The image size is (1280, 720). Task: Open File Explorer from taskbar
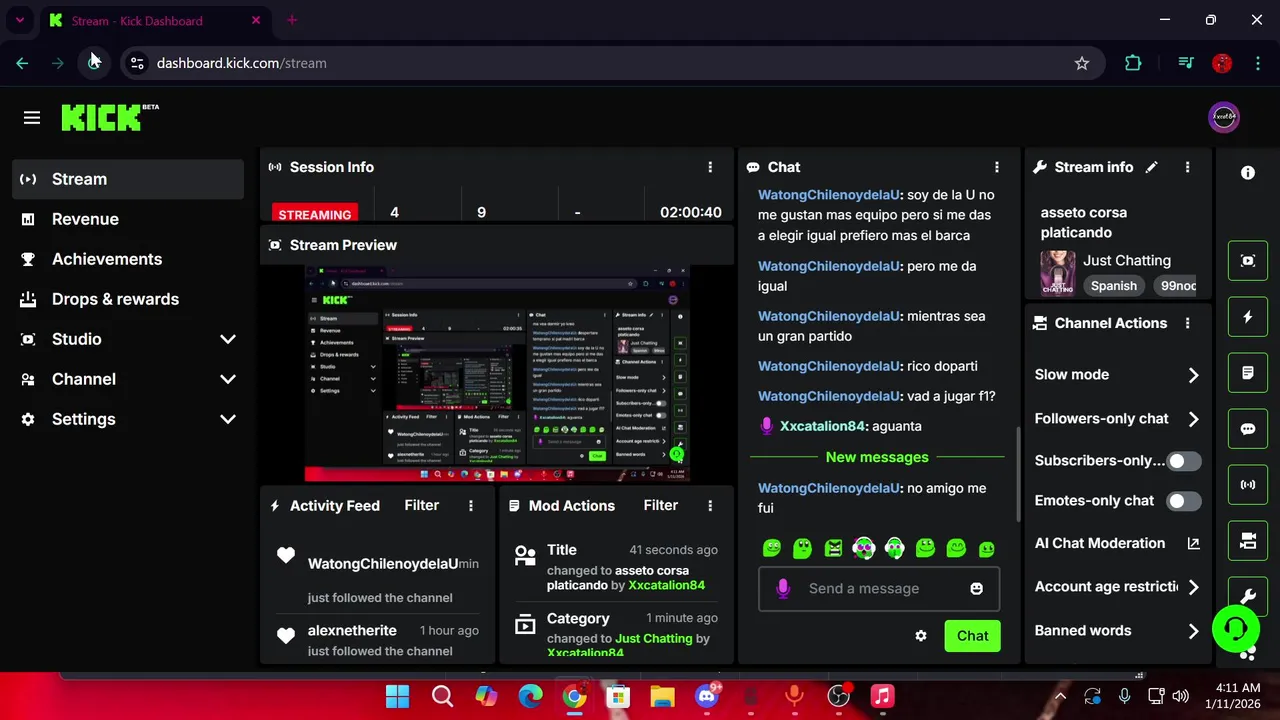pyautogui.click(x=662, y=696)
